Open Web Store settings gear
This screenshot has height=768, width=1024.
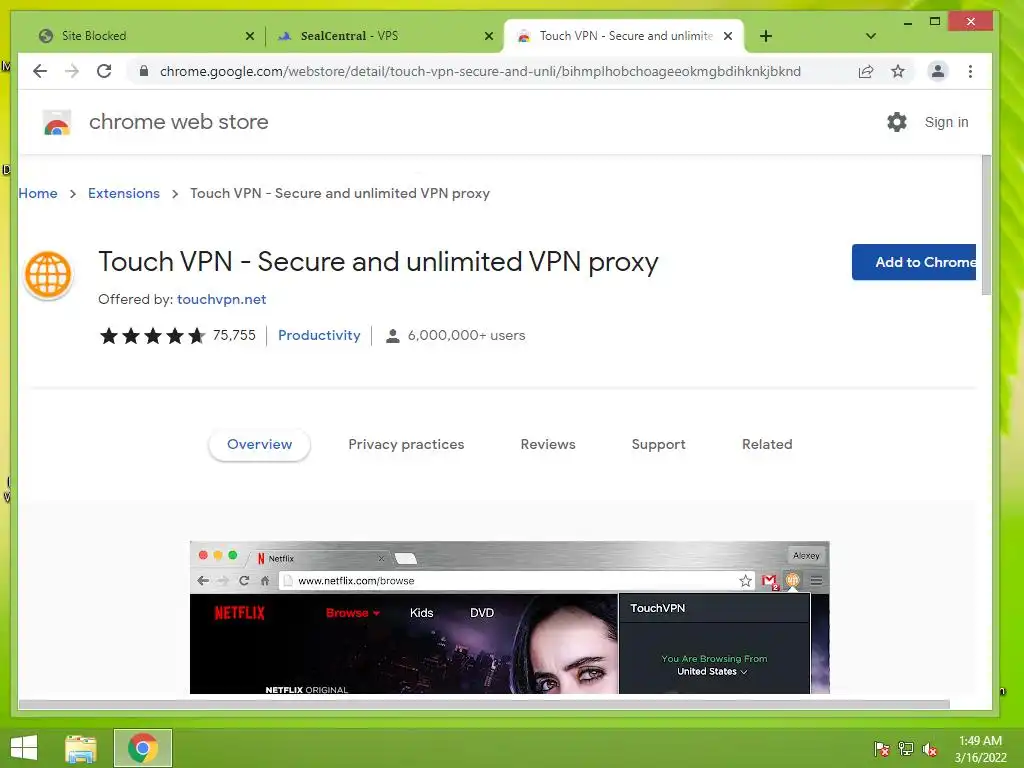pyautogui.click(x=897, y=121)
